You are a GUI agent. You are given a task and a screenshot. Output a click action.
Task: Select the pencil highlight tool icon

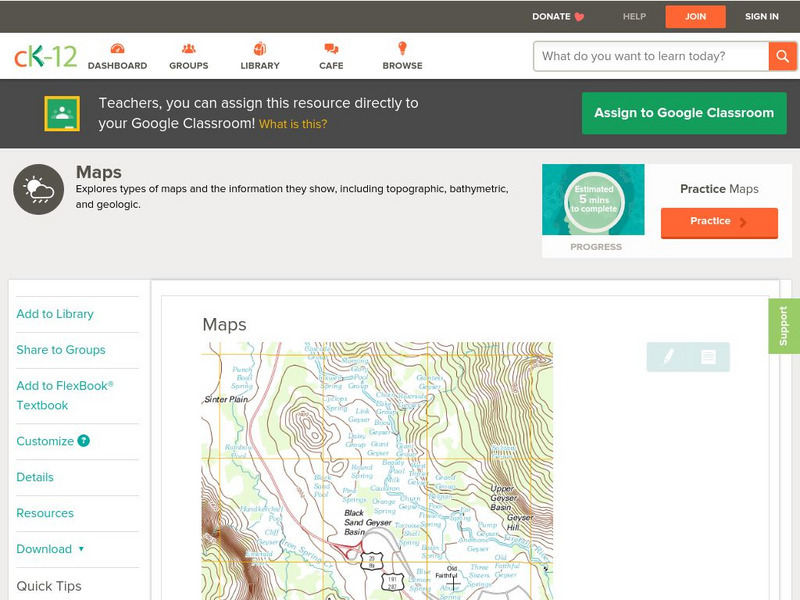click(668, 357)
